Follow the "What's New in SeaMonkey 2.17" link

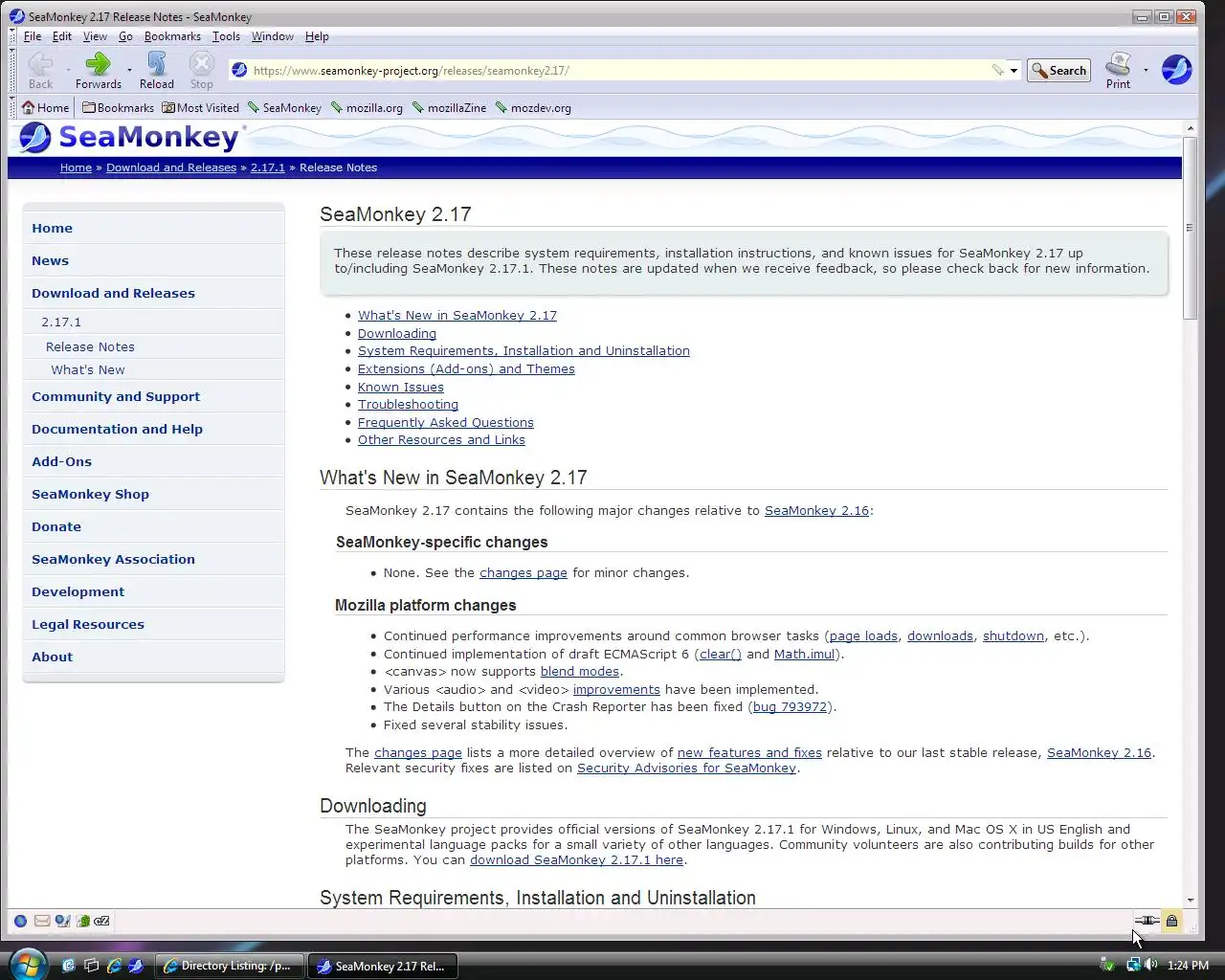(x=457, y=315)
